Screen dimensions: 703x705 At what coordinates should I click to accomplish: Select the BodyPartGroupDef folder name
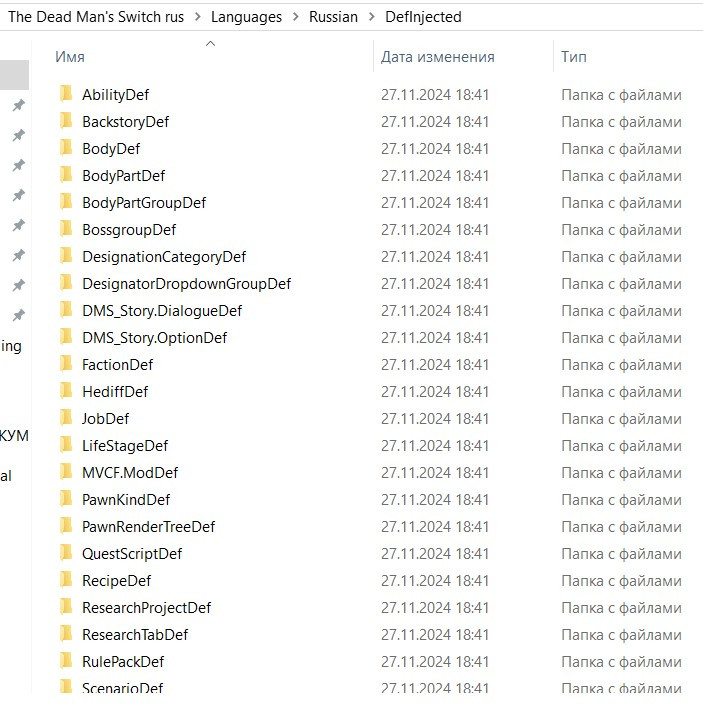click(144, 203)
